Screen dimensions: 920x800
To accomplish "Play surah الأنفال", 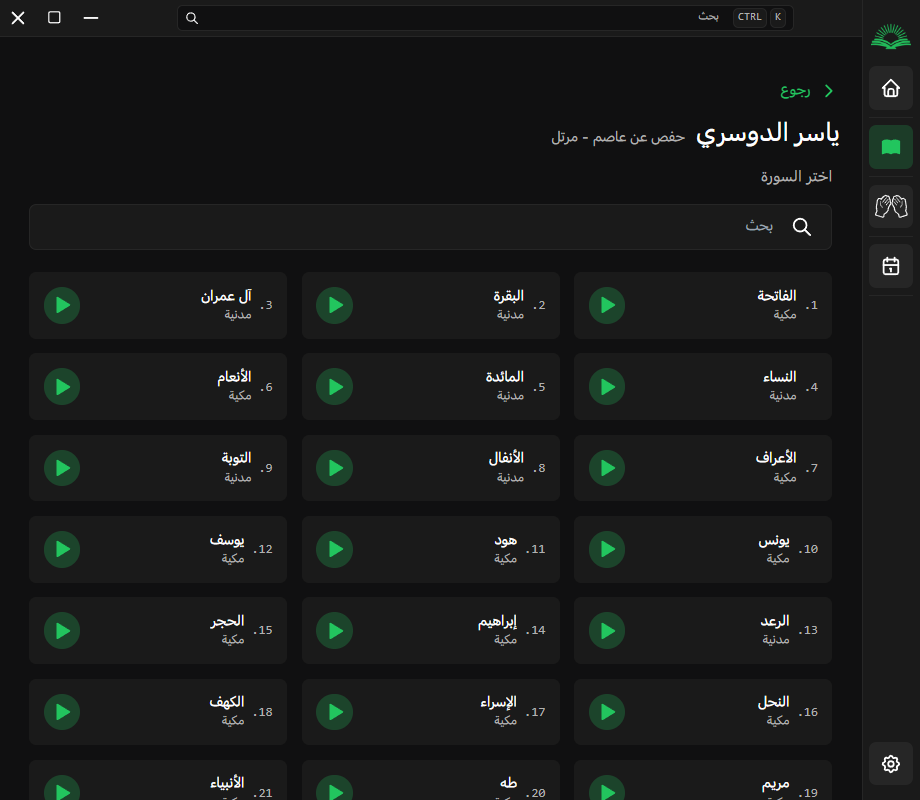I will [x=334, y=468].
